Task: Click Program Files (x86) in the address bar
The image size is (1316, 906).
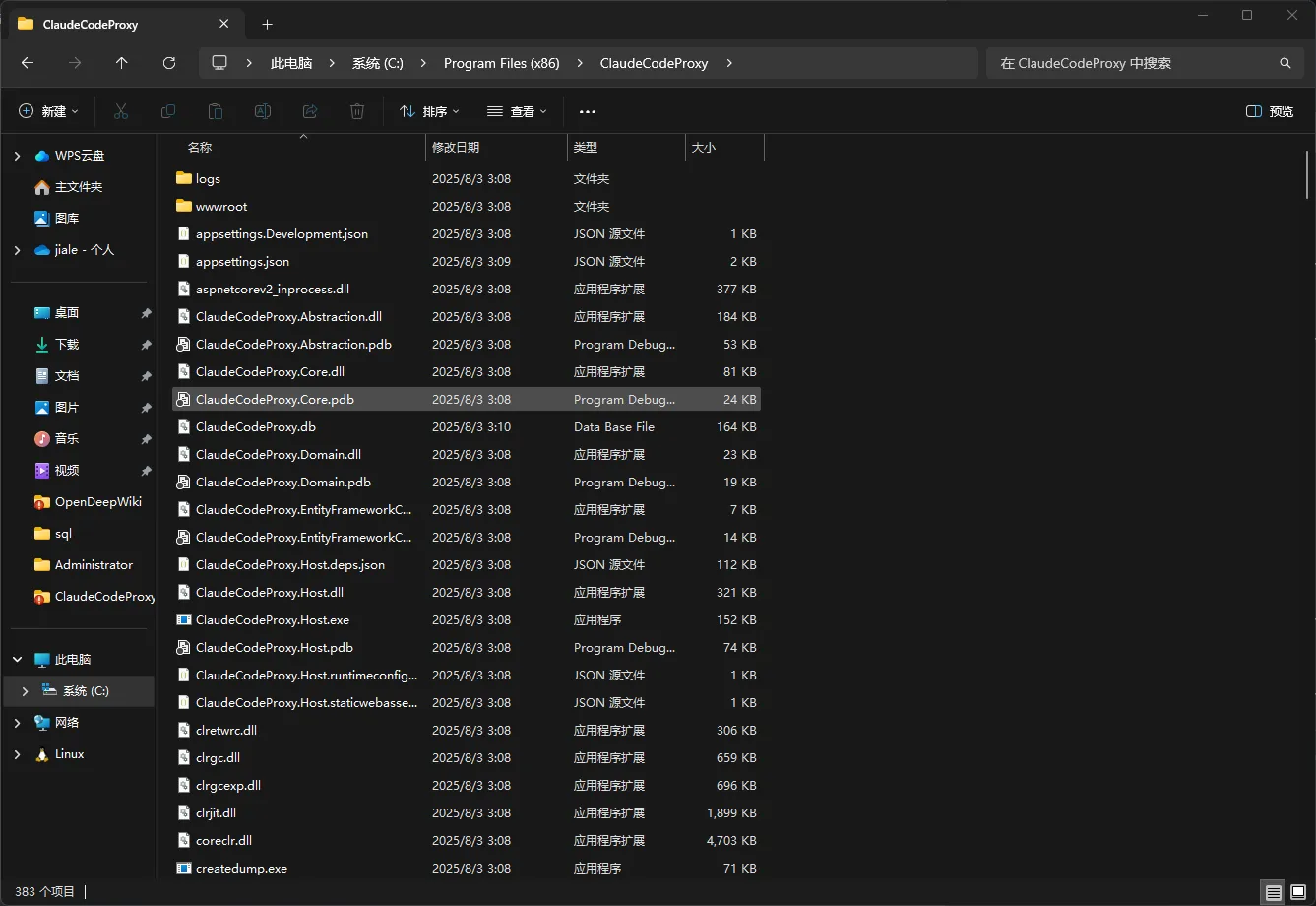Action: point(501,63)
